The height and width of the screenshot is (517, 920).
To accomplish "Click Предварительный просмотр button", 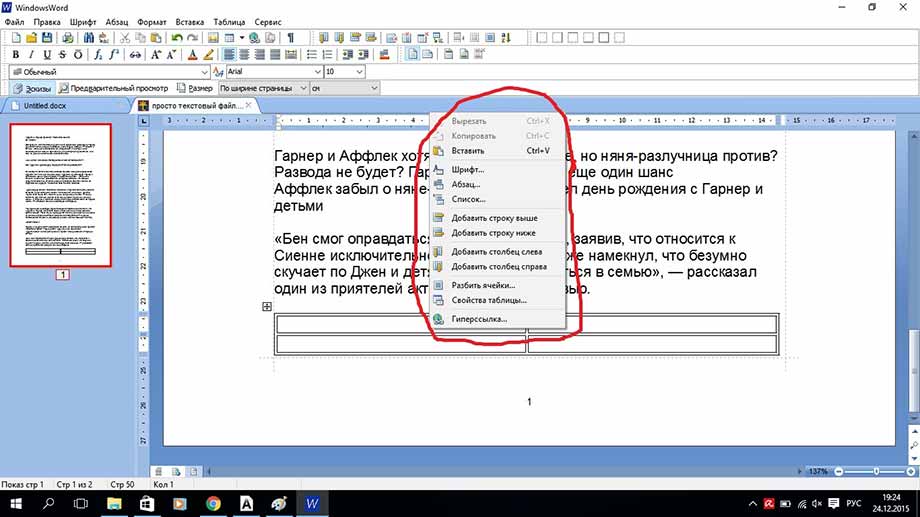I will (x=114, y=88).
